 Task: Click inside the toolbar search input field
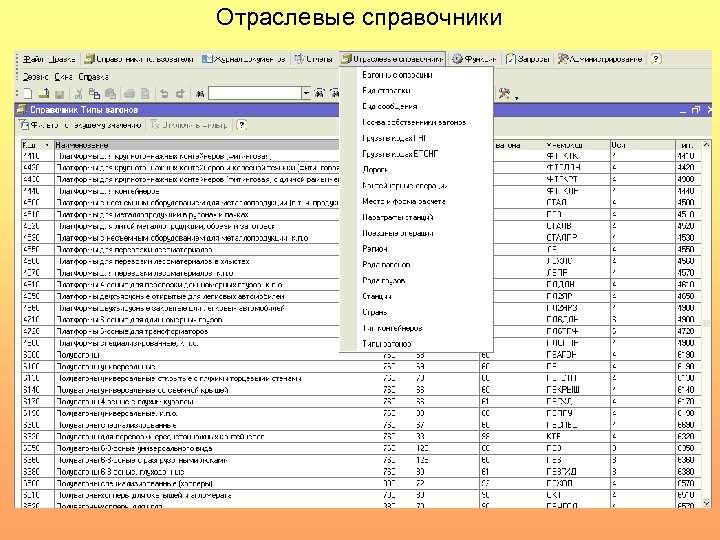[255, 94]
